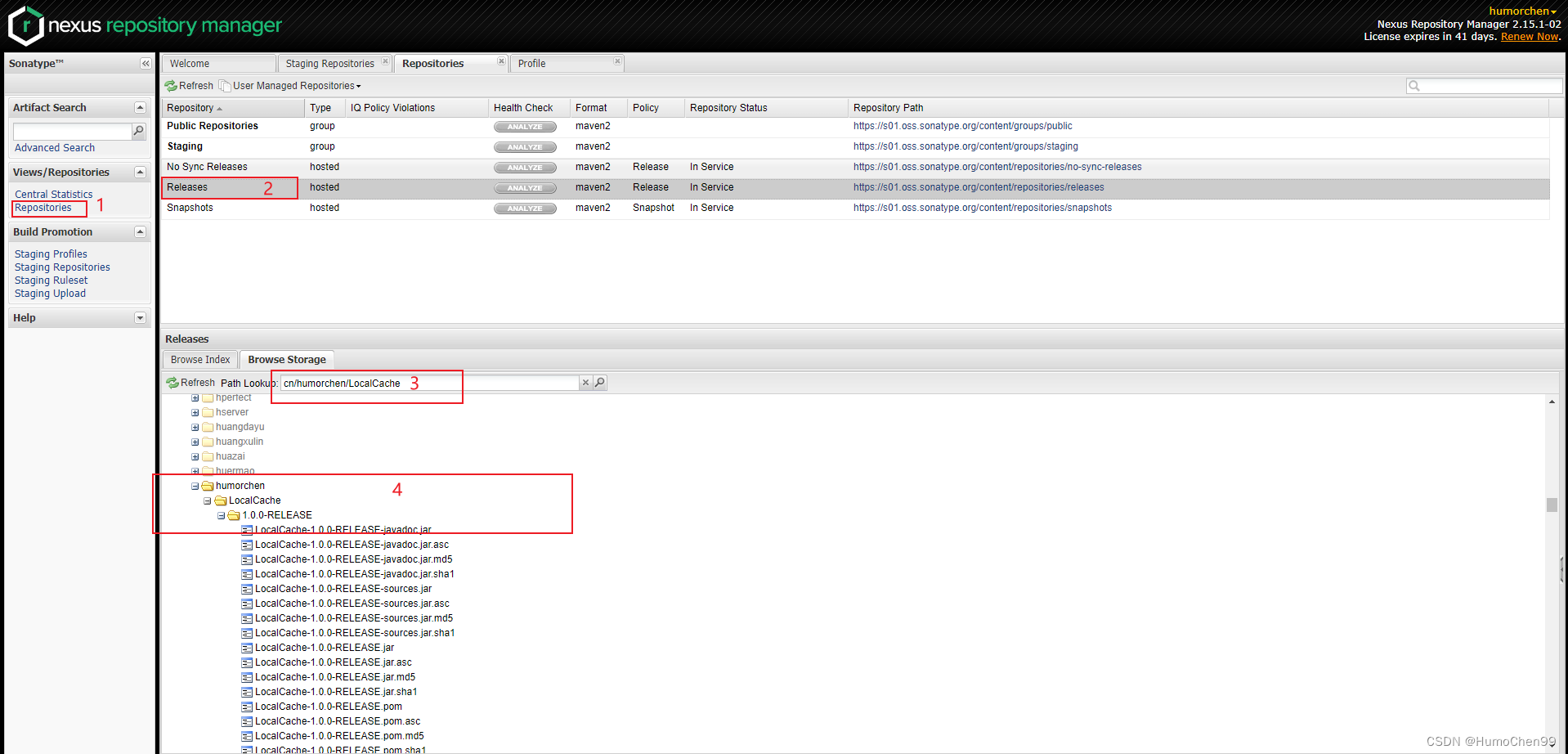Screen dimensions: 1568x754
Task: Select LocalCache-1.0.0-RELEASE.pom file
Action: pos(329,707)
